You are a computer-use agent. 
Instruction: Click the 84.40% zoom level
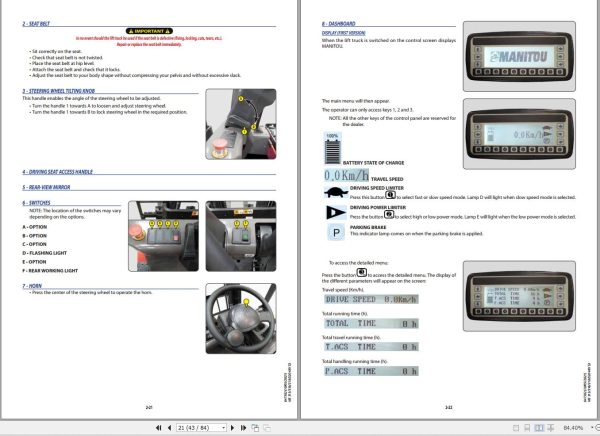pyautogui.click(x=573, y=428)
